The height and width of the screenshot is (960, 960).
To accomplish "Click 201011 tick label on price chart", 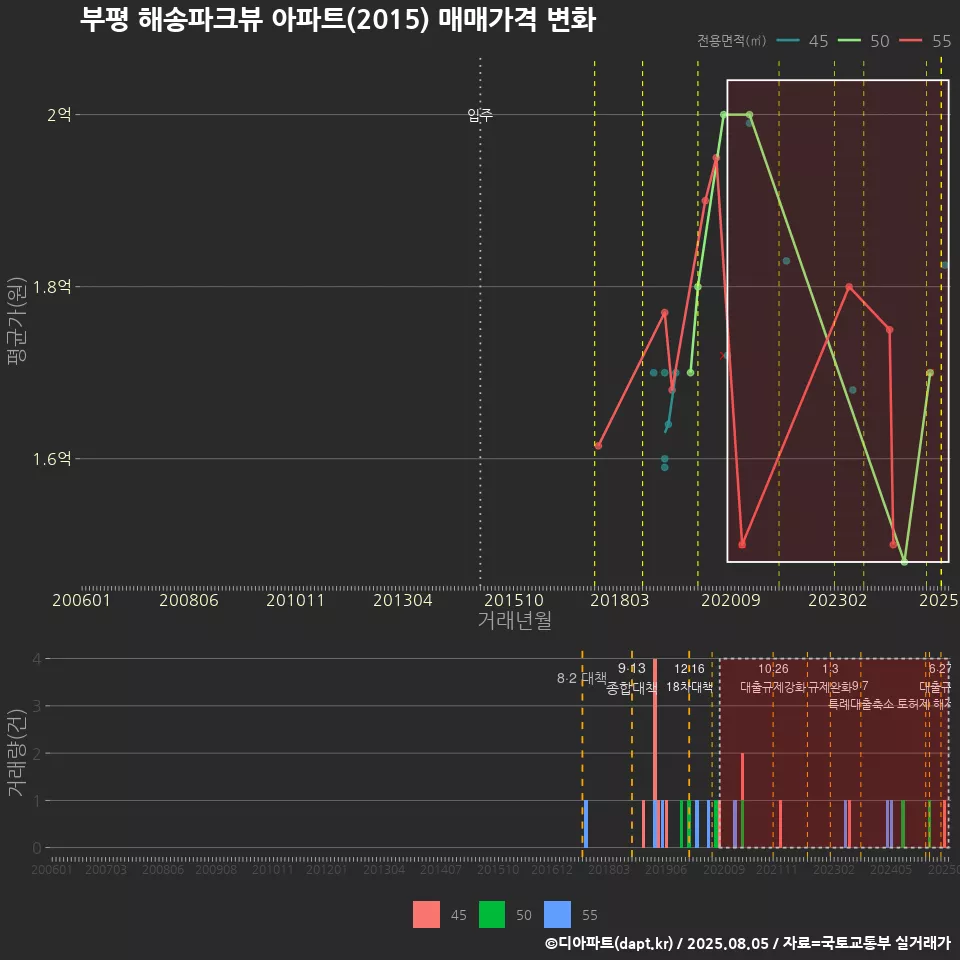I will pos(295,600).
